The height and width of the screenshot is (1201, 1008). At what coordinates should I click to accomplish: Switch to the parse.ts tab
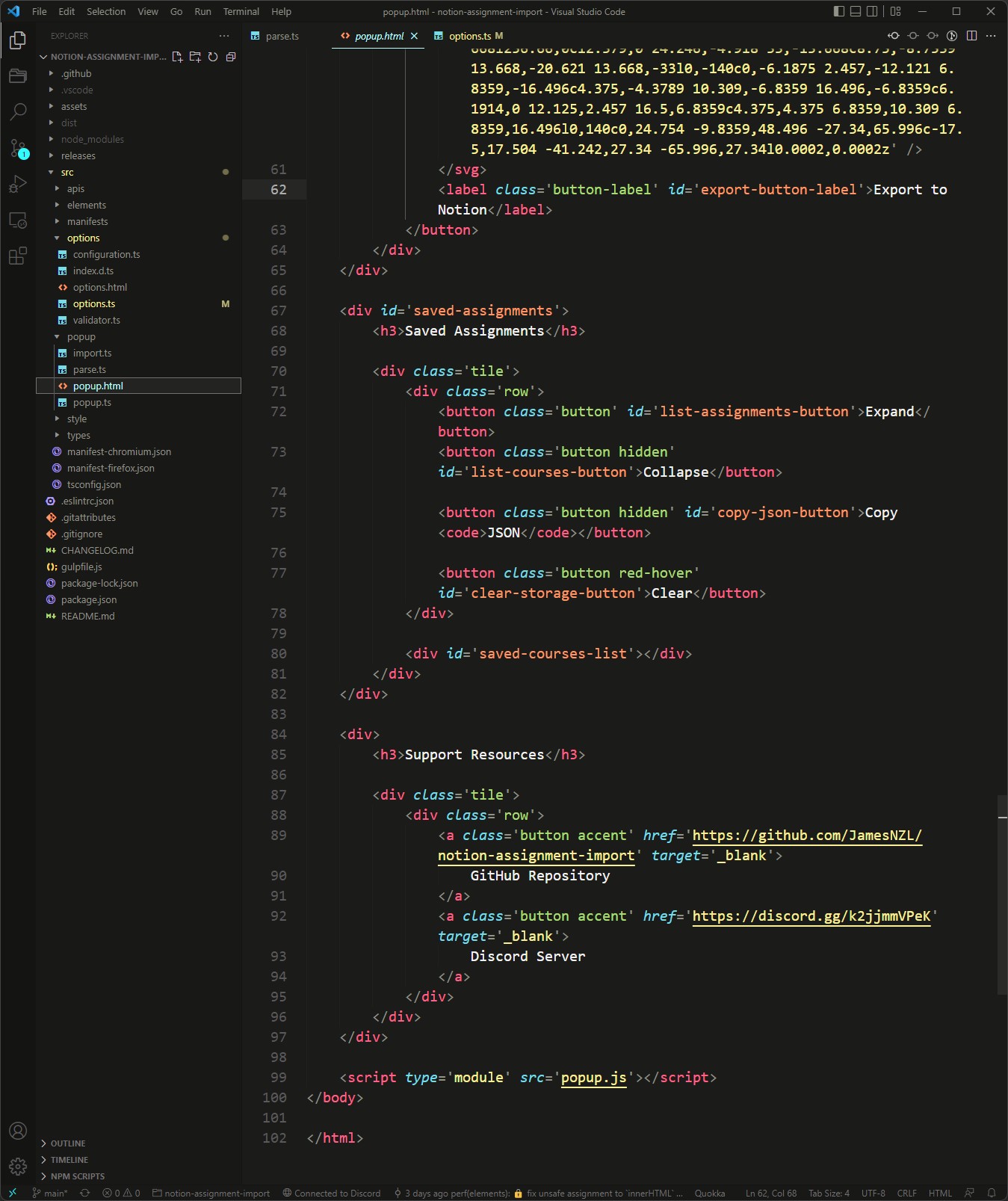click(282, 36)
